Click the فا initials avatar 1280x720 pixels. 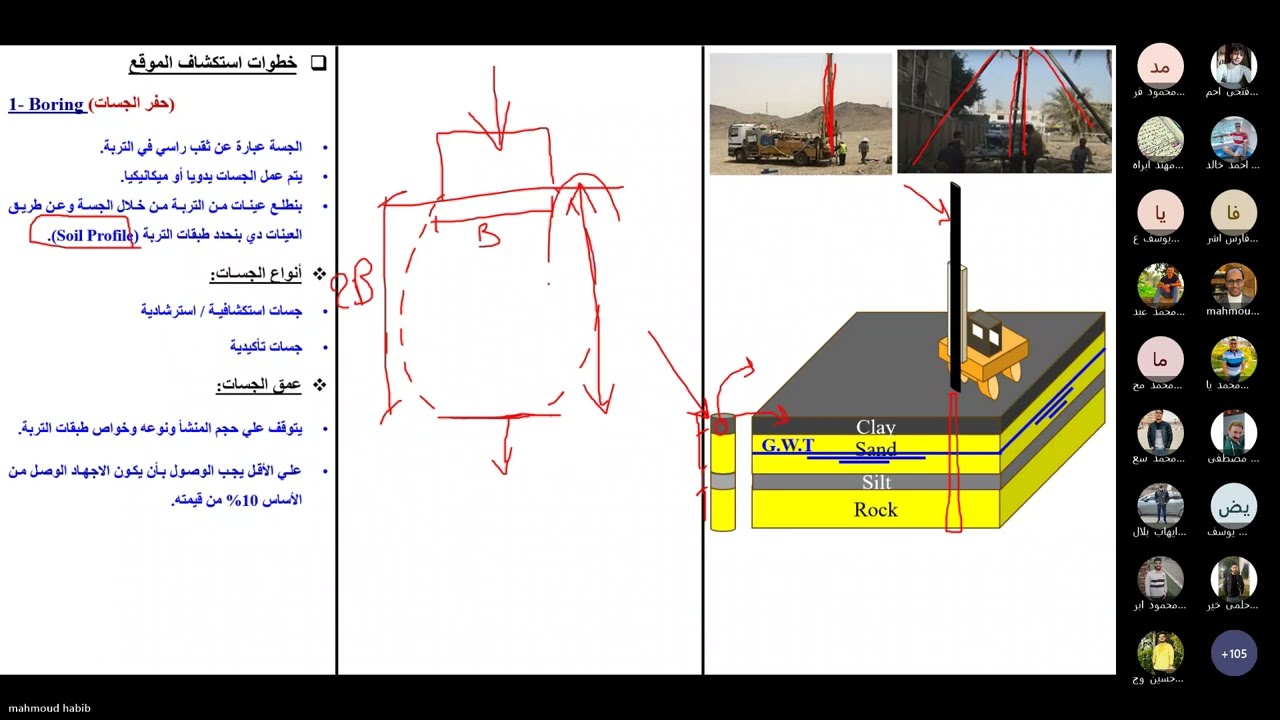pyautogui.click(x=1234, y=212)
